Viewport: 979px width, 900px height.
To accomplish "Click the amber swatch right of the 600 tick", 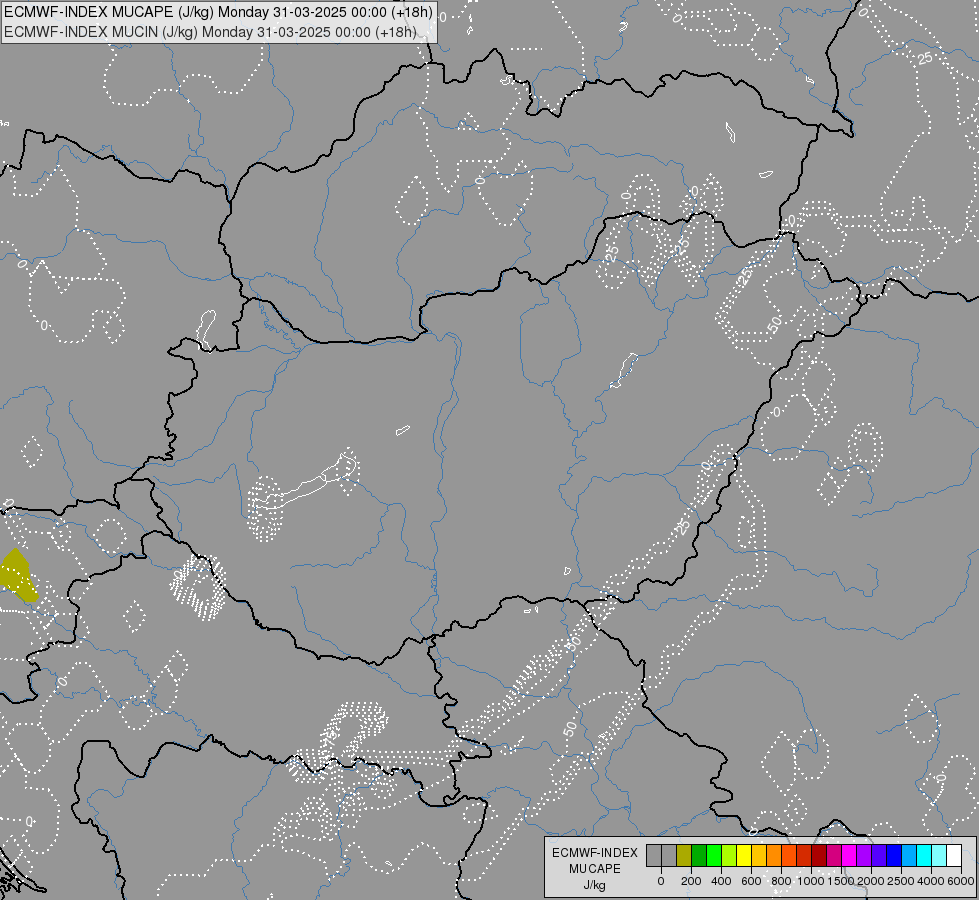I will 759,856.
